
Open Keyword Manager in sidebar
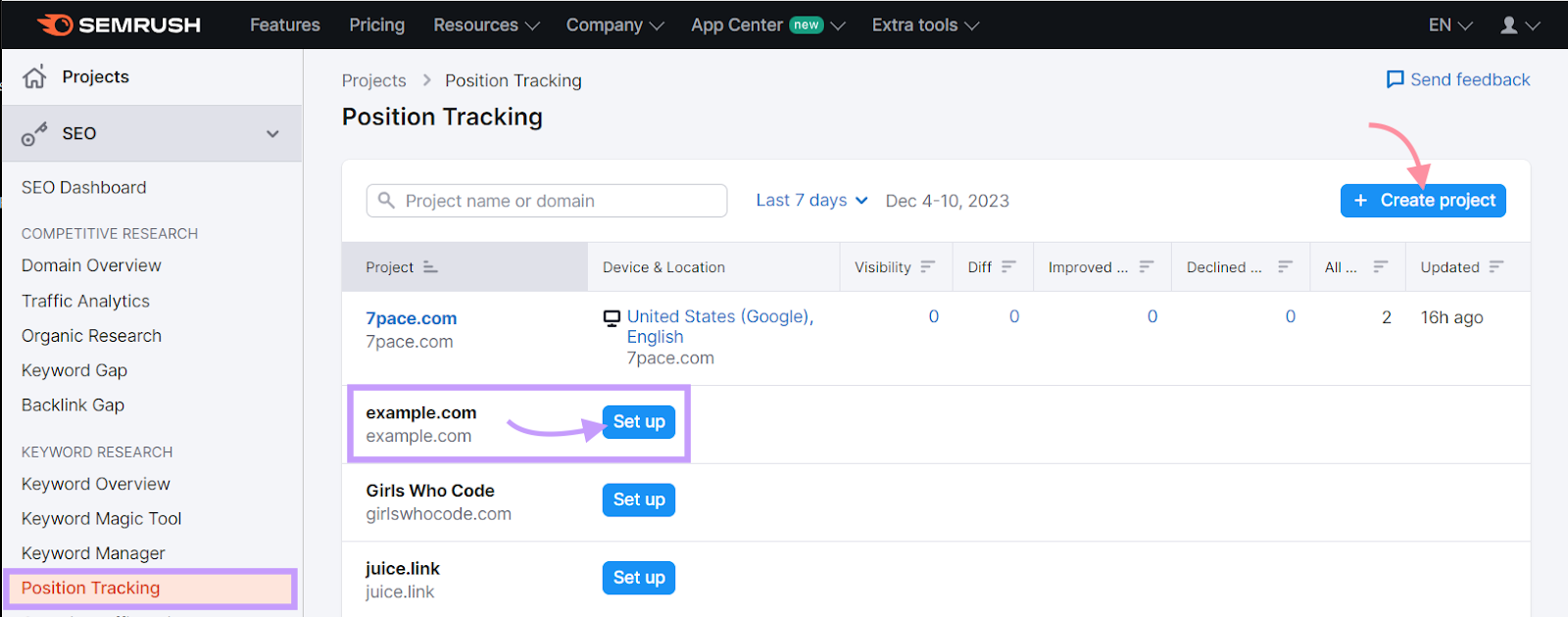click(x=93, y=553)
